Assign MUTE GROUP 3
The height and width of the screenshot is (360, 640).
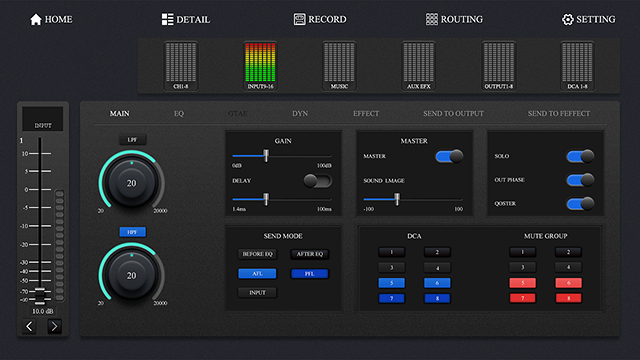(522, 267)
